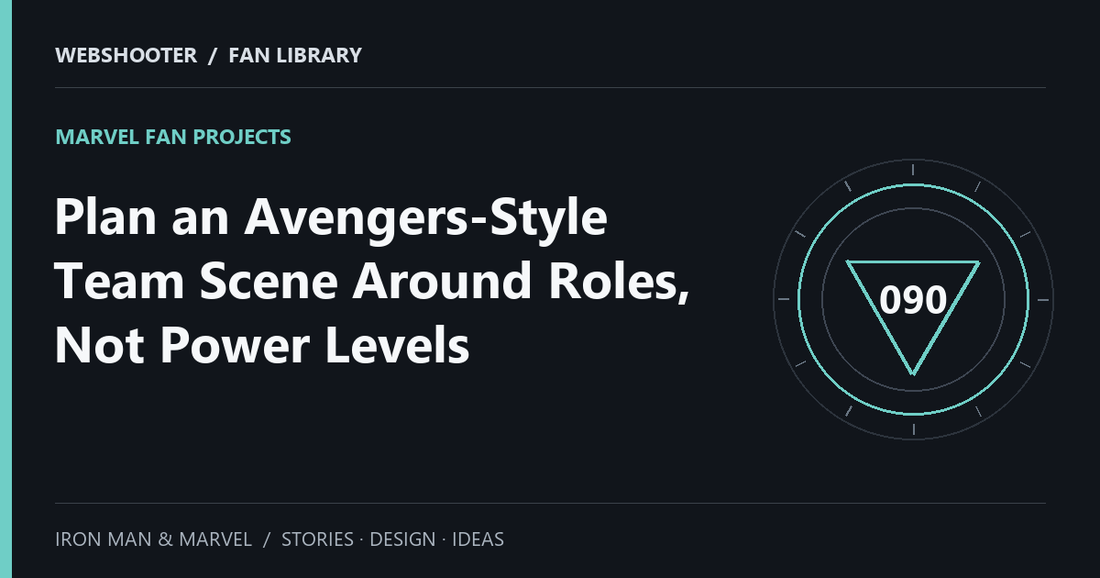Select the MARVEL FAN PROJECTS category label
1100x578 pixels.
click(173, 137)
